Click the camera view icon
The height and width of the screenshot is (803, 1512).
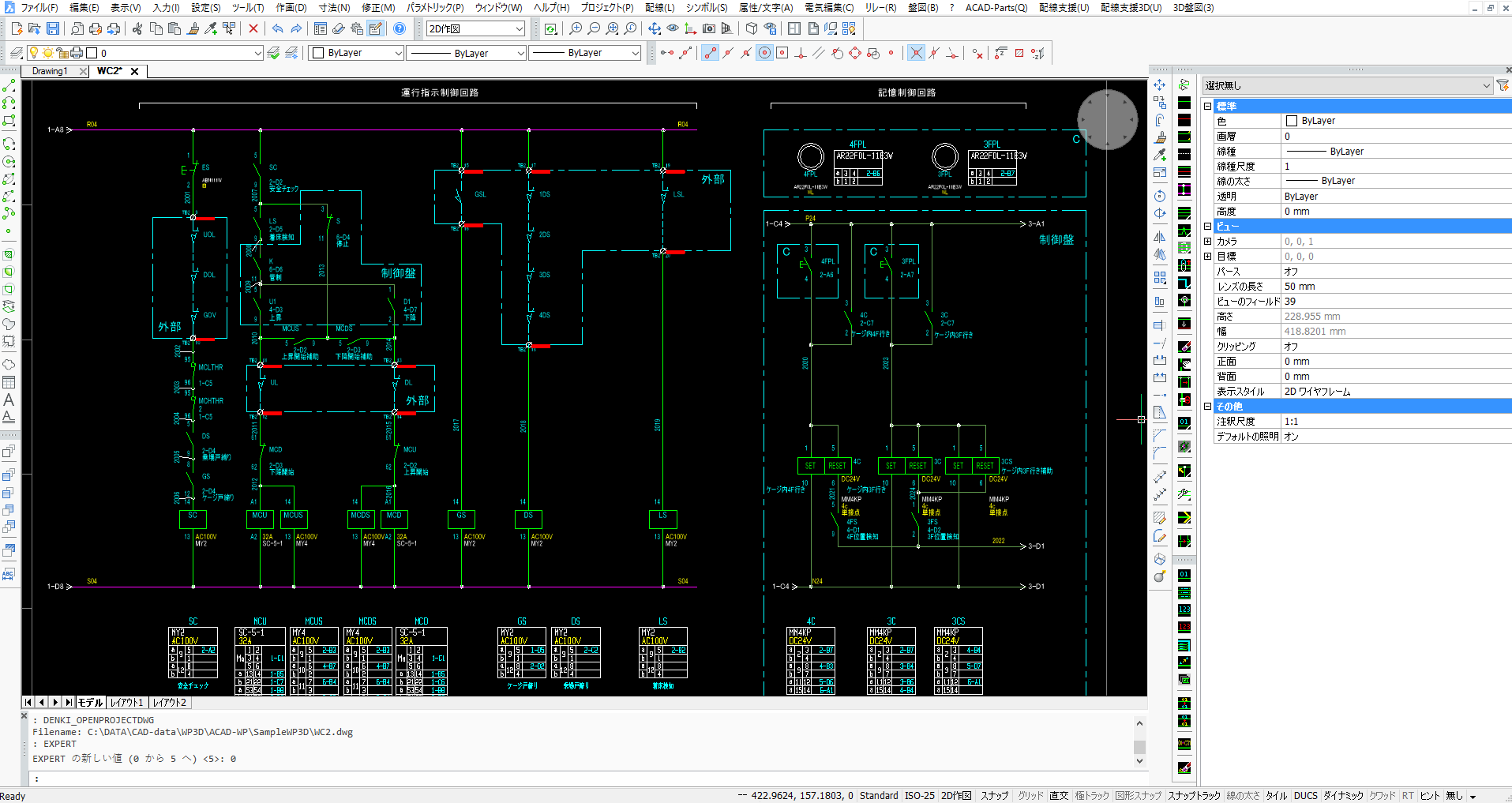(x=709, y=28)
